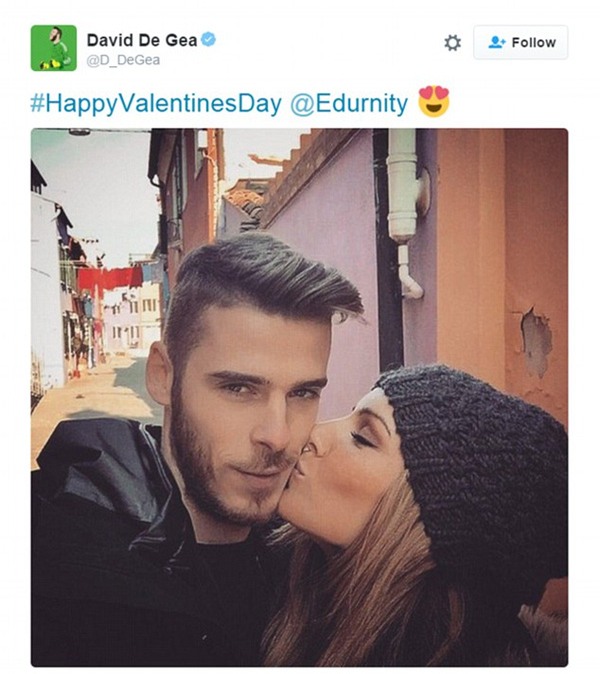Visit the @D_DeGea handle link
The width and height of the screenshot is (600, 674).
click(123, 60)
